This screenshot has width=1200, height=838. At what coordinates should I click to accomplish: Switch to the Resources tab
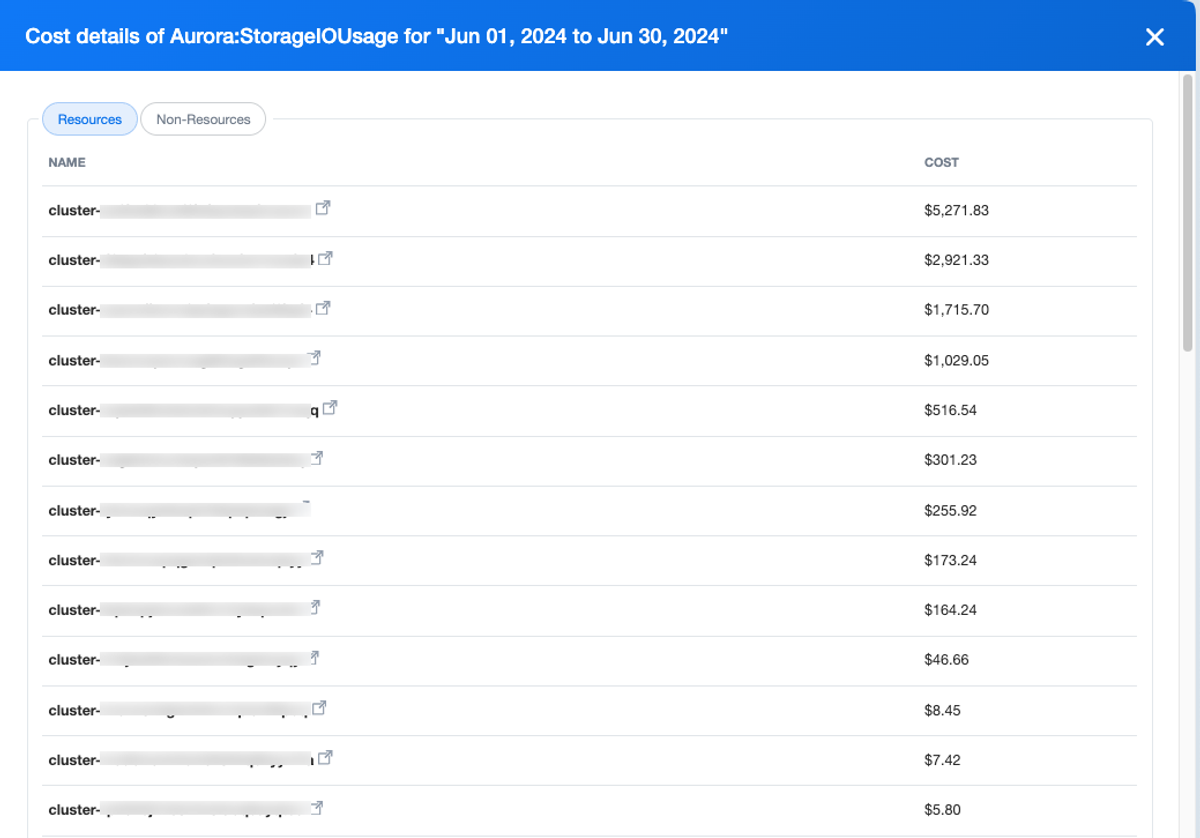[x=90, y=119]
